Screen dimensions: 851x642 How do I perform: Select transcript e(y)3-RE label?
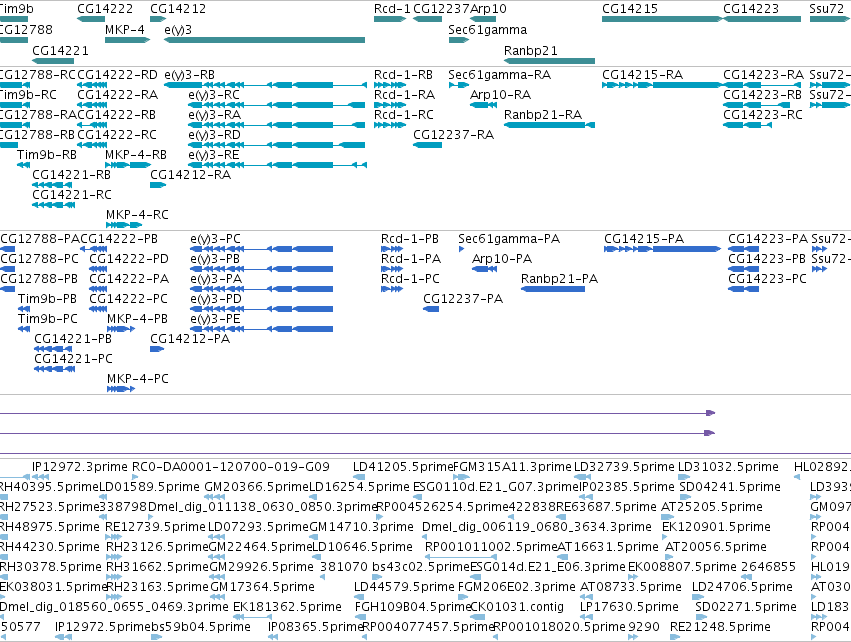(x=214, y=155)
